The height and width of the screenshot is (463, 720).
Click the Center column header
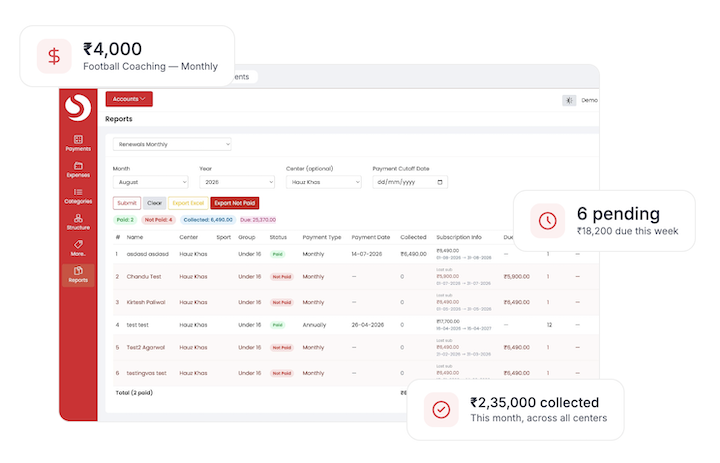point(189,237)
